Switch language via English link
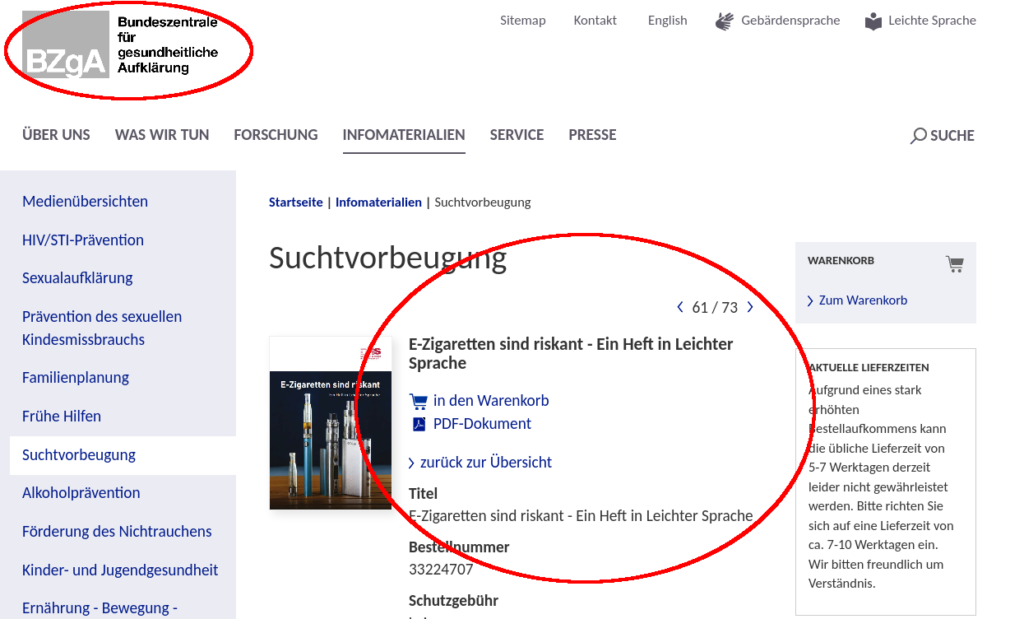This screenshot has width=1024, height=619. pos(667,20)
